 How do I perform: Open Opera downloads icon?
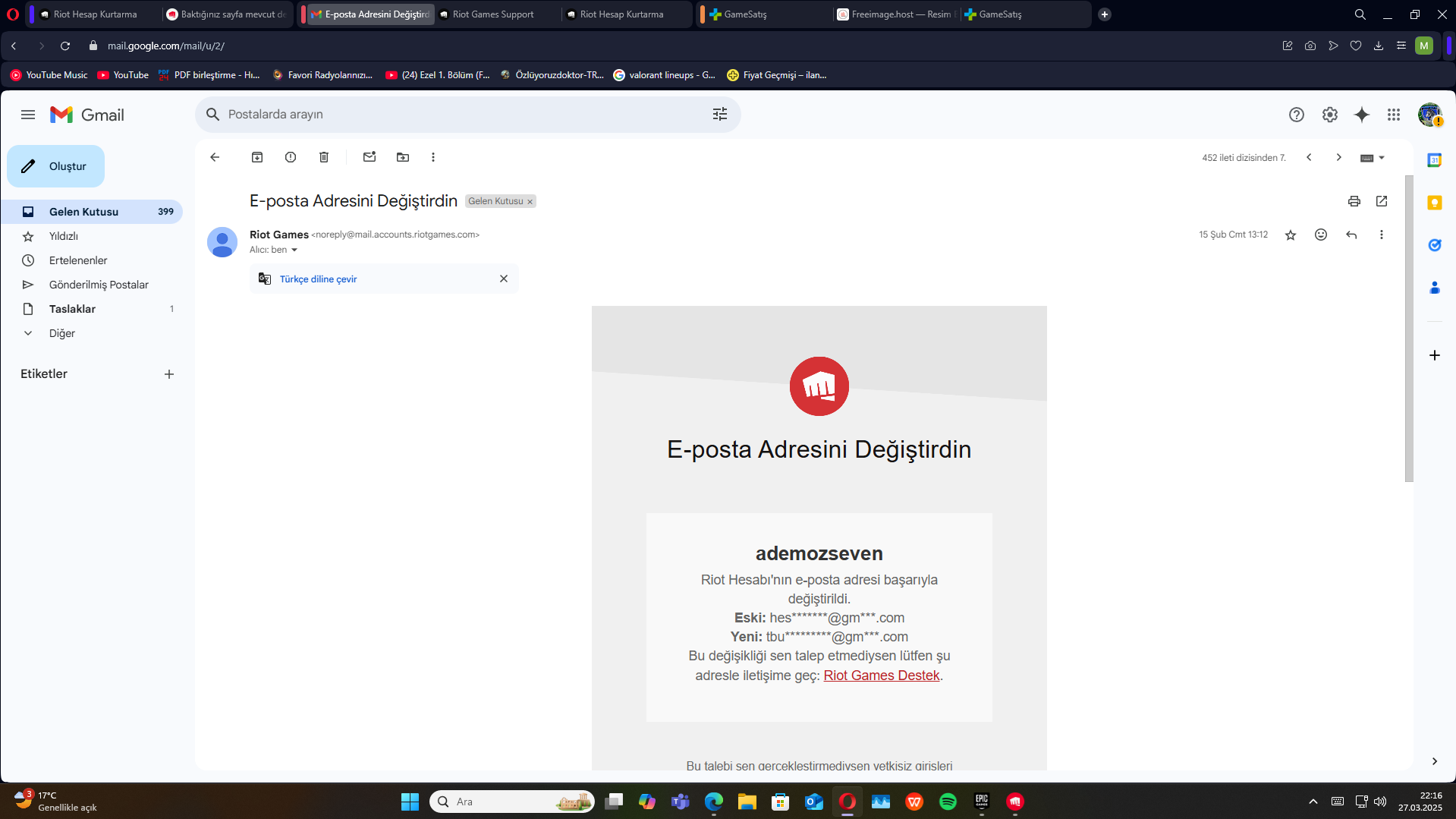pyautogui.click(x=1379, y=46)
